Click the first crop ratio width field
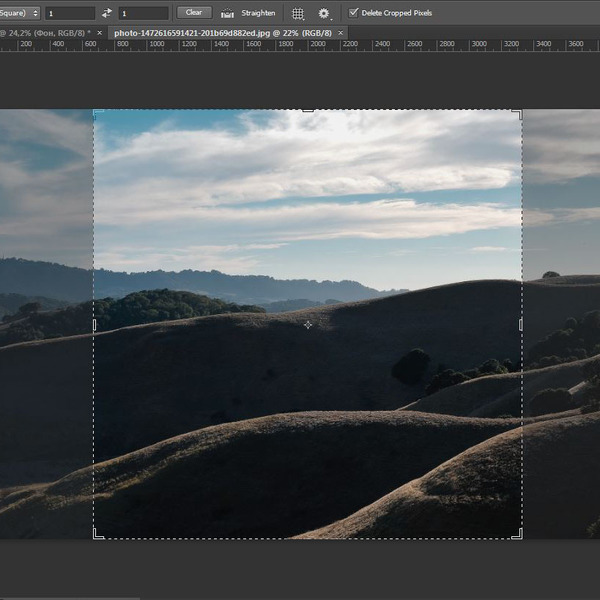This screenshot has height=600, width=600. pos(70,13)
